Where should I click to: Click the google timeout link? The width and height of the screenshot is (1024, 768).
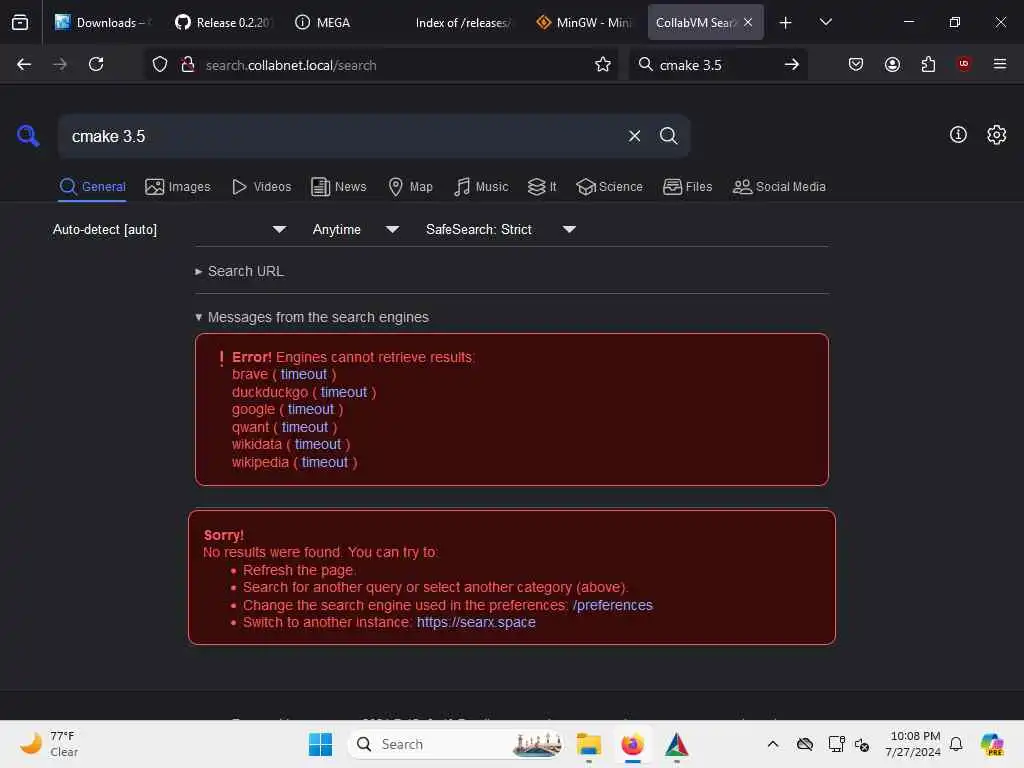[311, 409]
